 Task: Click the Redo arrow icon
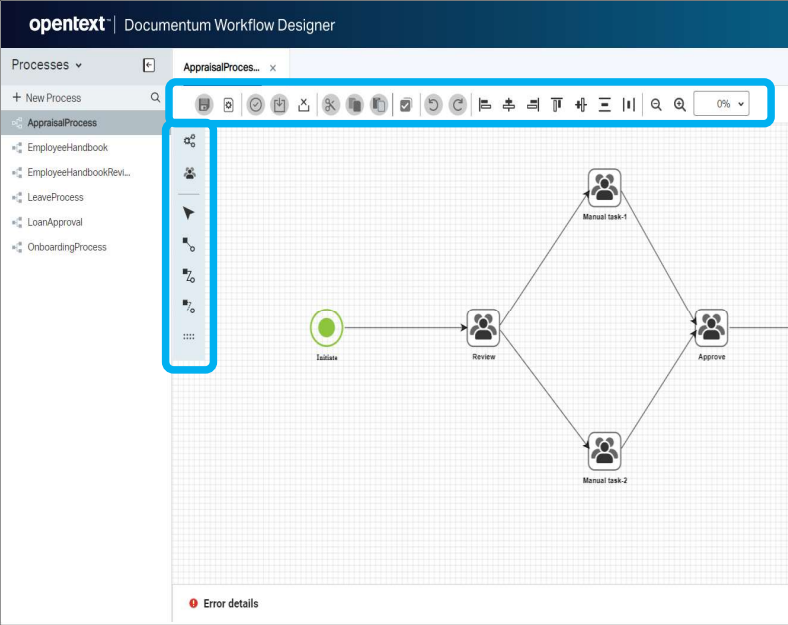click(x=457, y=104)
